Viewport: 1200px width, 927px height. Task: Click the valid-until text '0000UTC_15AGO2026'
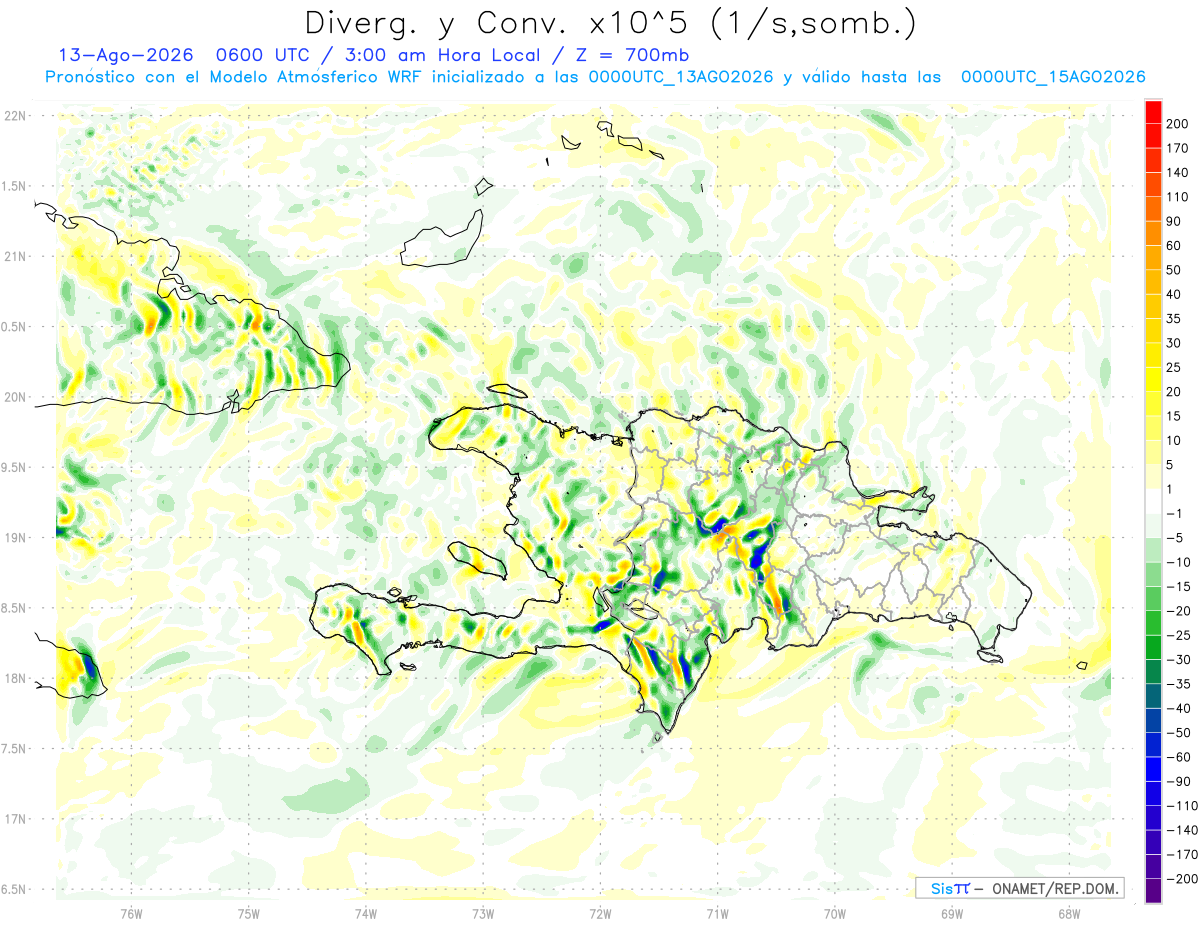point(1053,77)
